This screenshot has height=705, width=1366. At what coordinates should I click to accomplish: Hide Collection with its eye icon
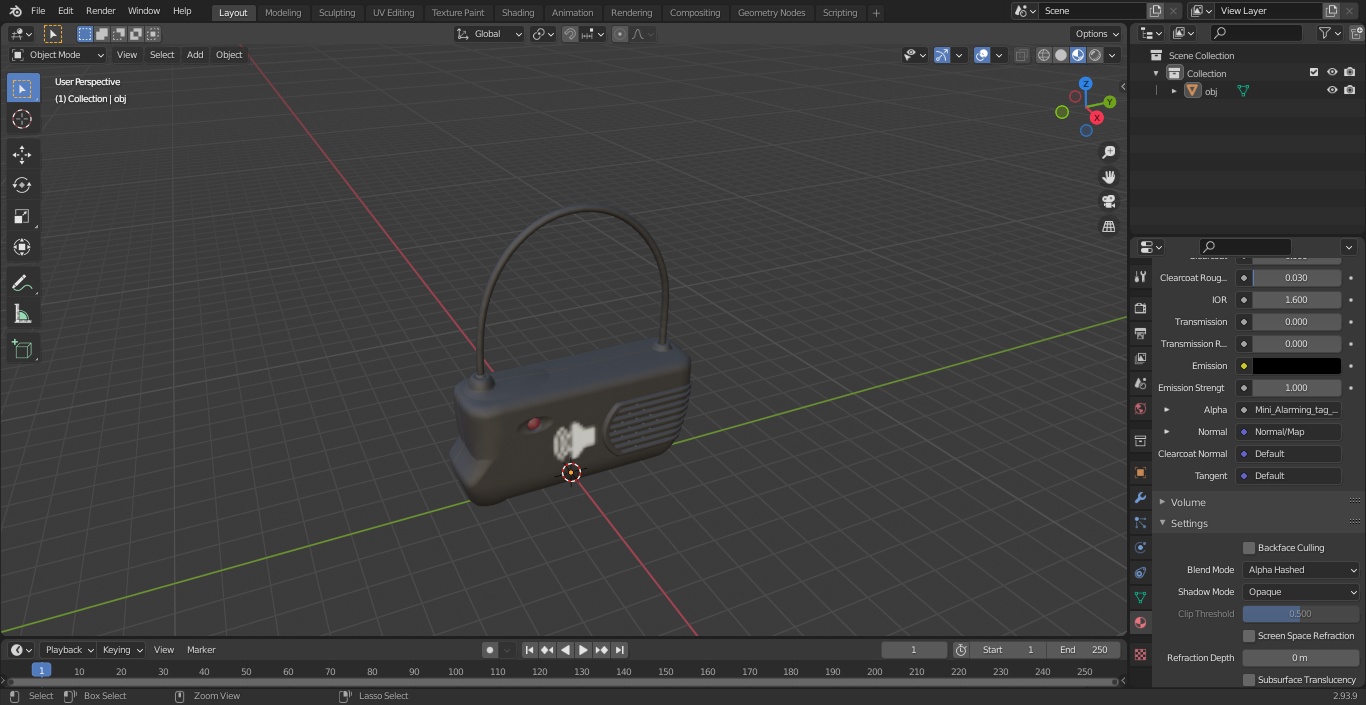(x=1332, y=72)
